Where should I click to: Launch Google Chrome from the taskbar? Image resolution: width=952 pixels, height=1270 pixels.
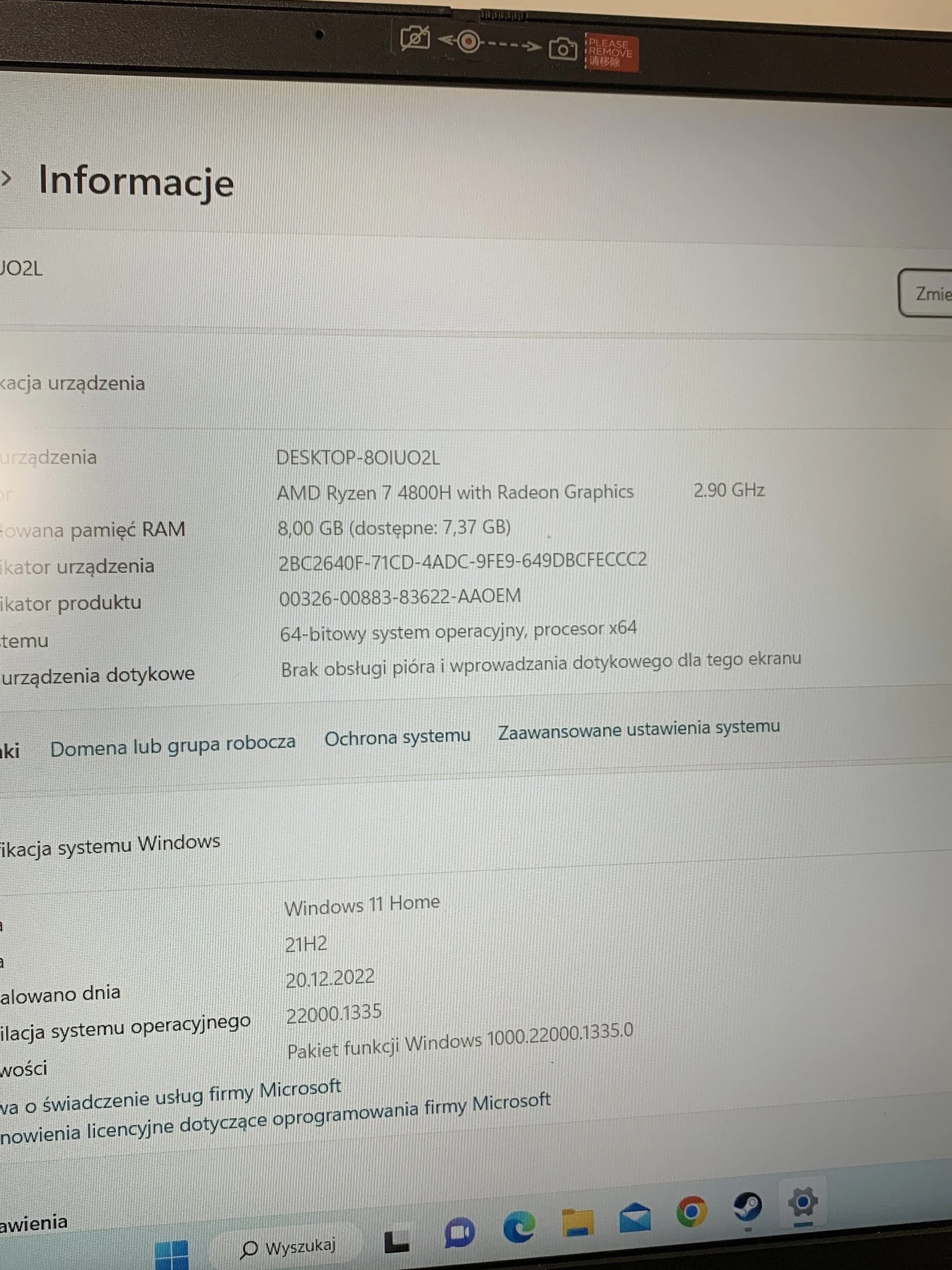(x=692, y=1211)
